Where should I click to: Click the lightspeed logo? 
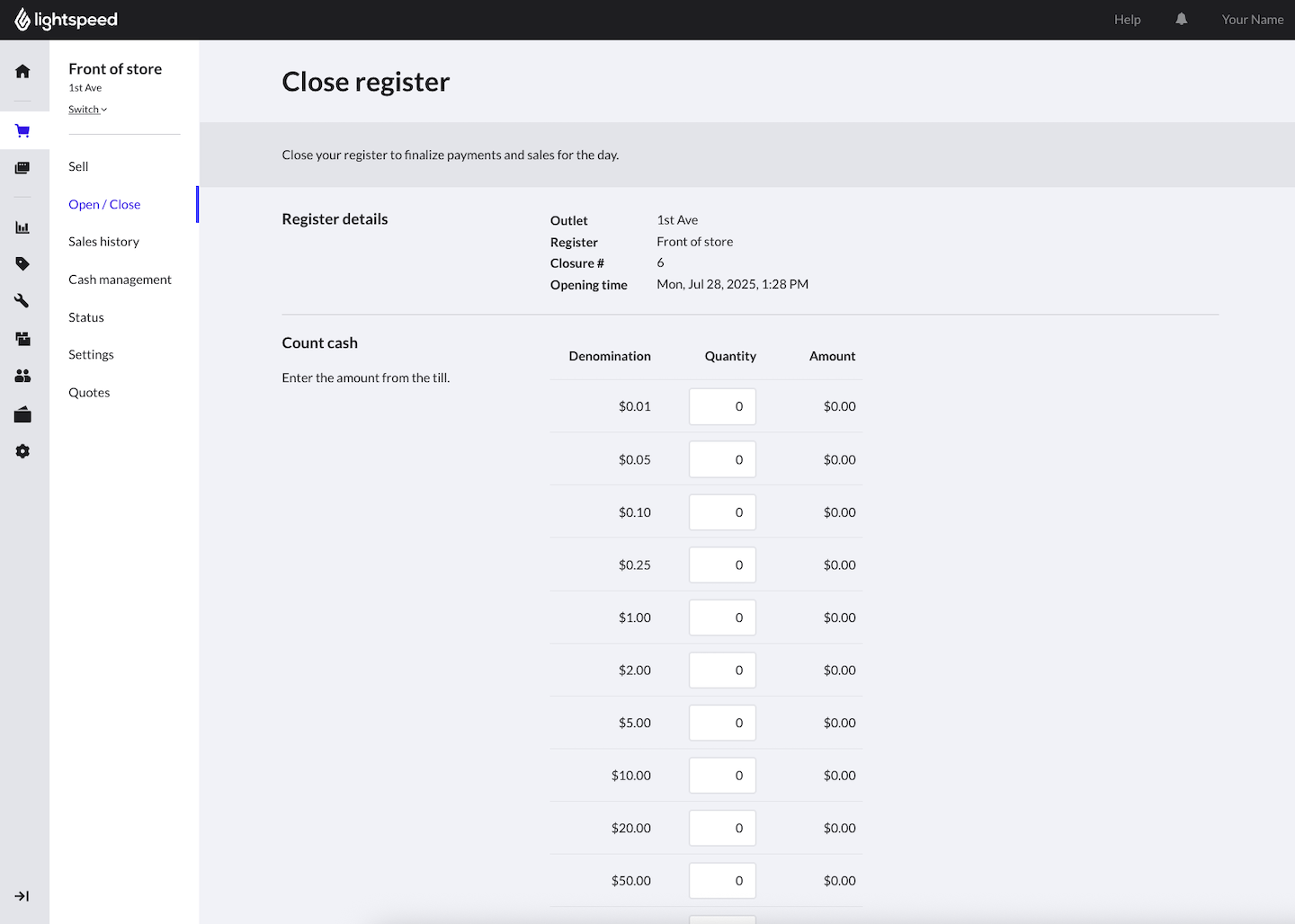[x=67, y=20]
